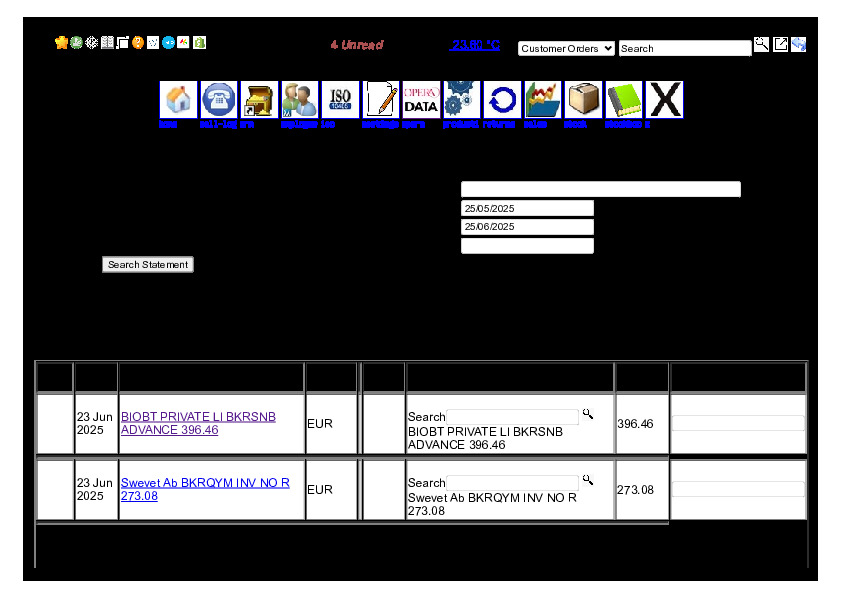Click the yellow star favorites icon
The image size is (842, 595).
[x=61, y=43]
